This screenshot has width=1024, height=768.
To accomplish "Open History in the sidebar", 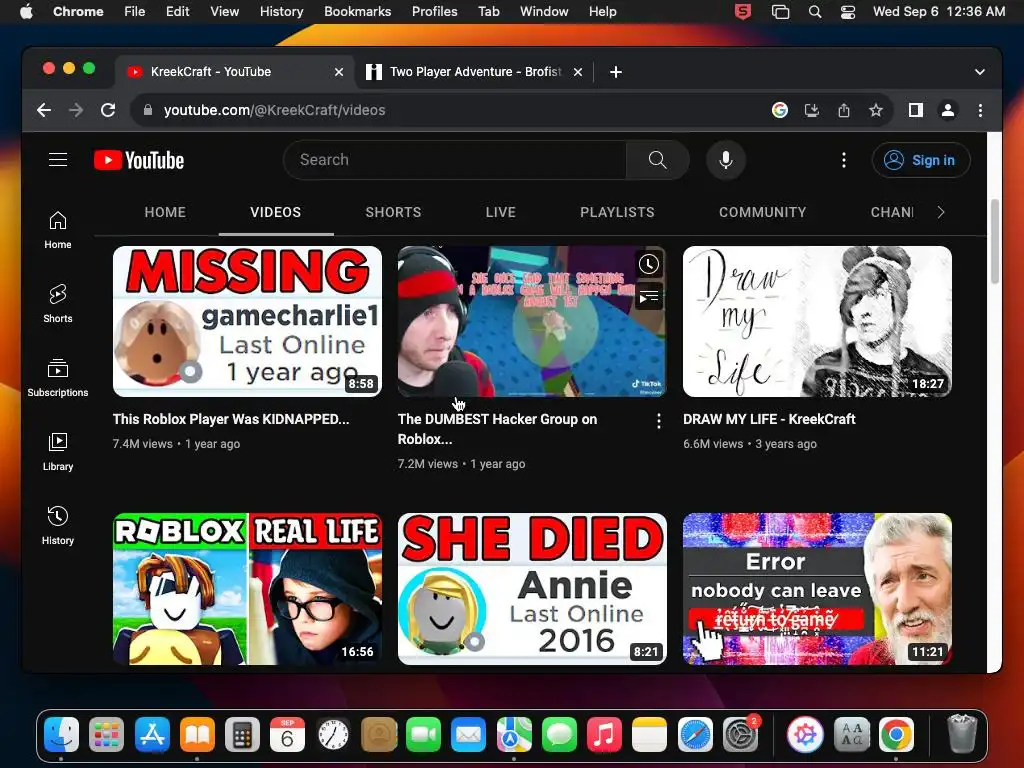I will (x=57, y=526).
